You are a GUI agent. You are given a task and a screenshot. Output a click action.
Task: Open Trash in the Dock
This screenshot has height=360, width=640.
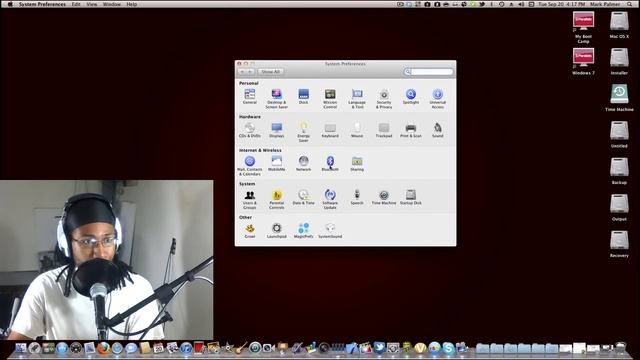pos(620,348)
